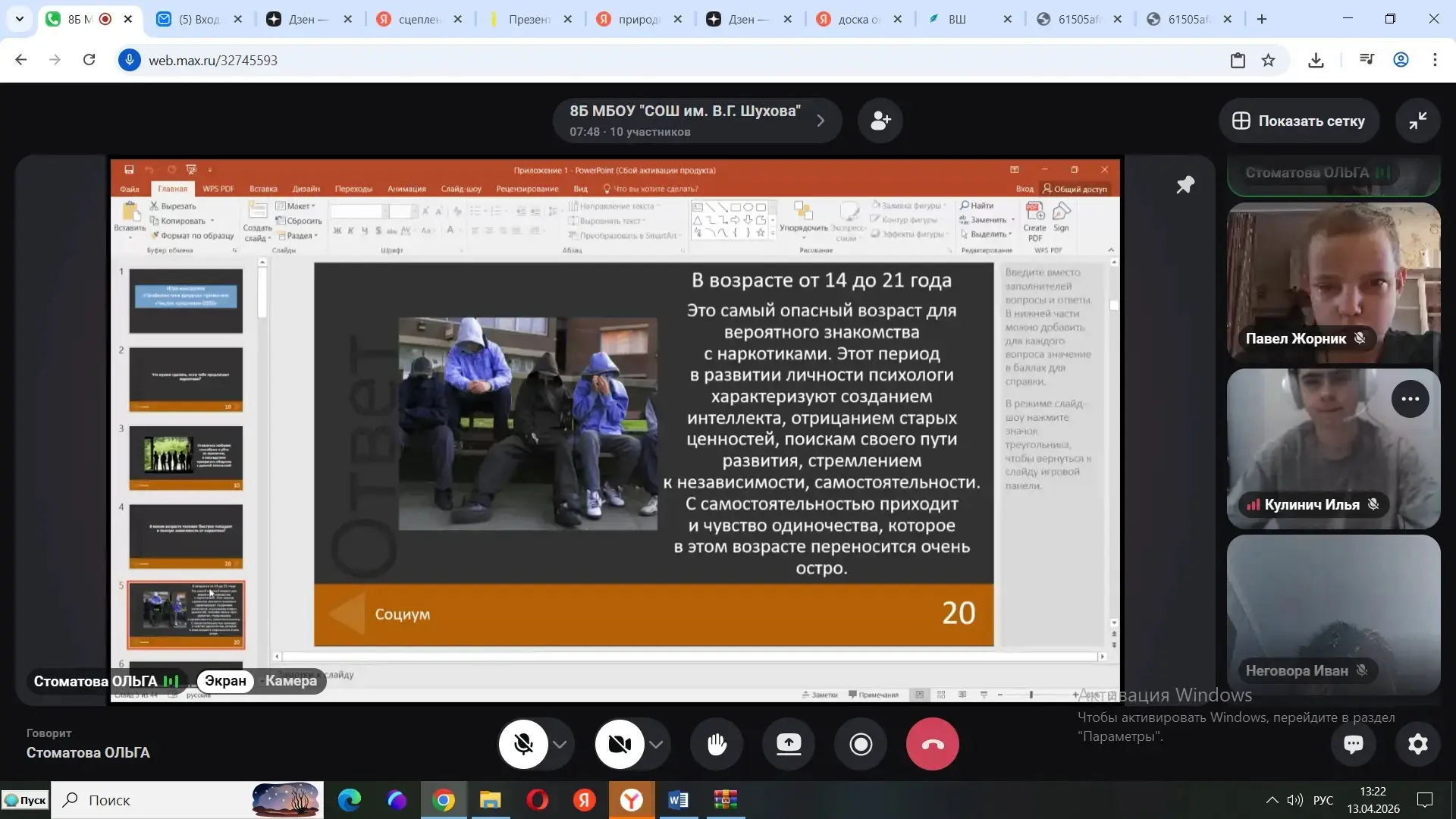Add a participant to the call
Screen dimensions: 1456x819
(880, 121)
